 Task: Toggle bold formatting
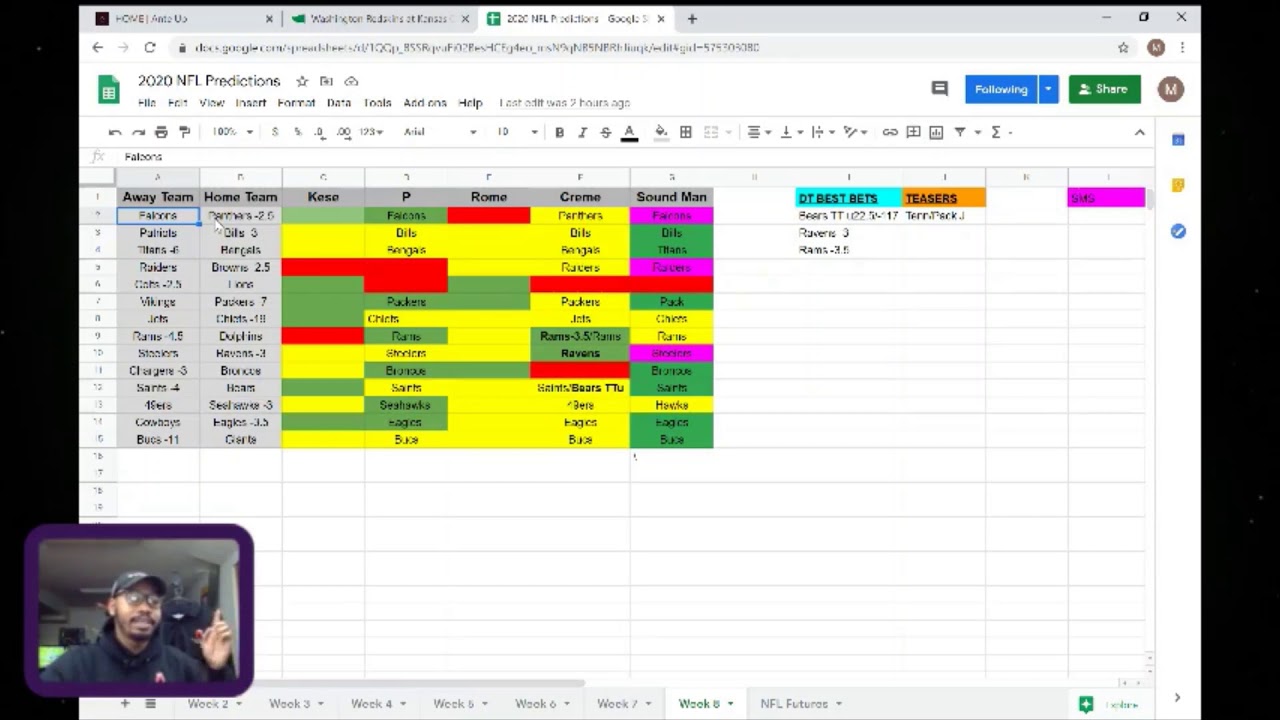coord(559,132)
